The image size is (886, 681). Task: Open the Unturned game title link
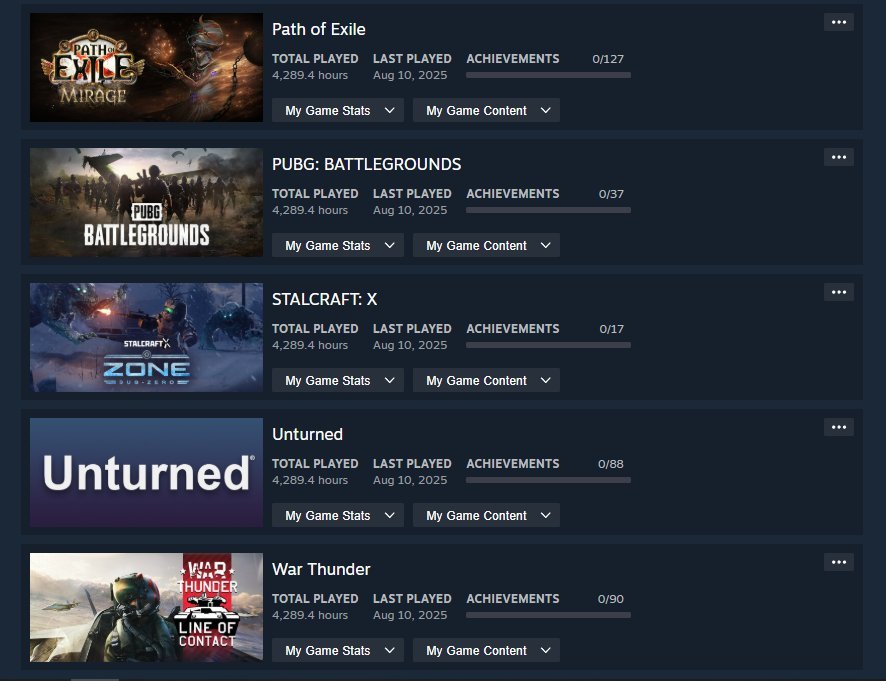tap(307, 434)
